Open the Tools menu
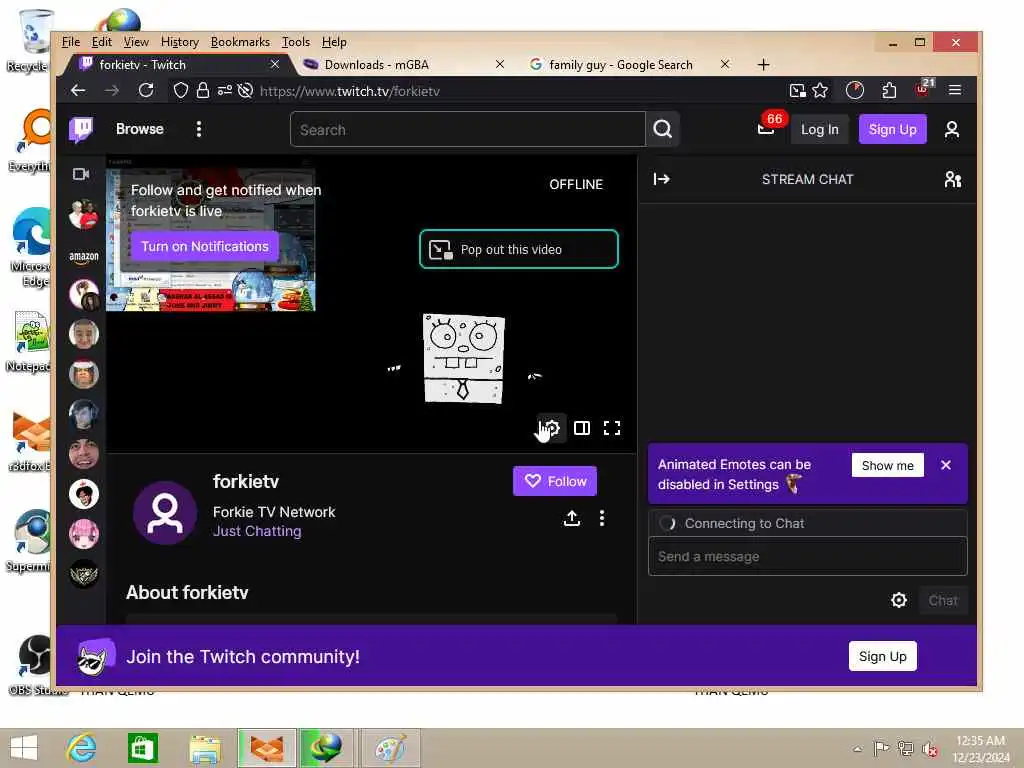 pos(296,42)
